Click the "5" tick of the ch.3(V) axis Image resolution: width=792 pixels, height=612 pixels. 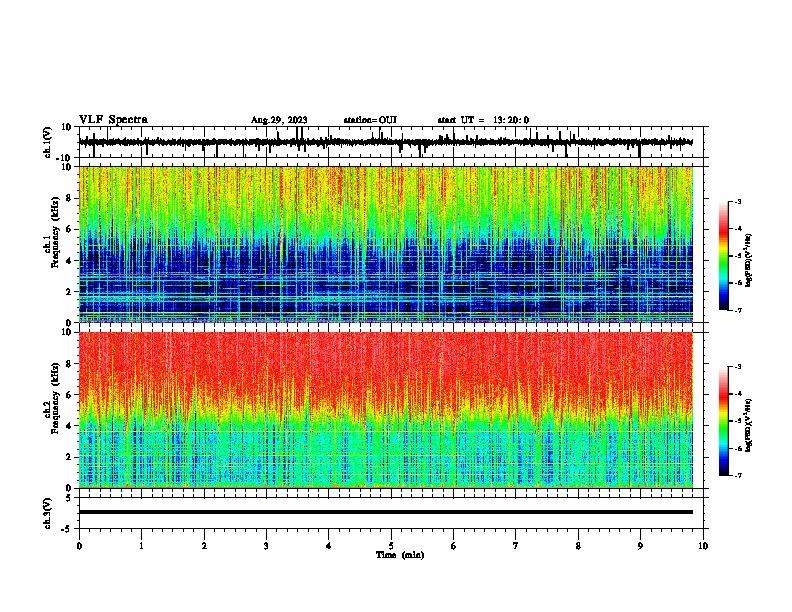pos(69,498)
